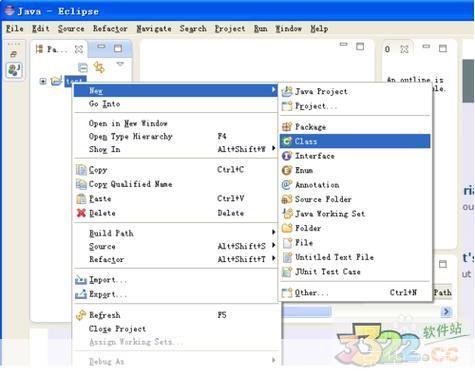The height and width of the screenshot is (375, 475).
Task: Click the Copy icon in context menu
Action: tap(81, 170)
